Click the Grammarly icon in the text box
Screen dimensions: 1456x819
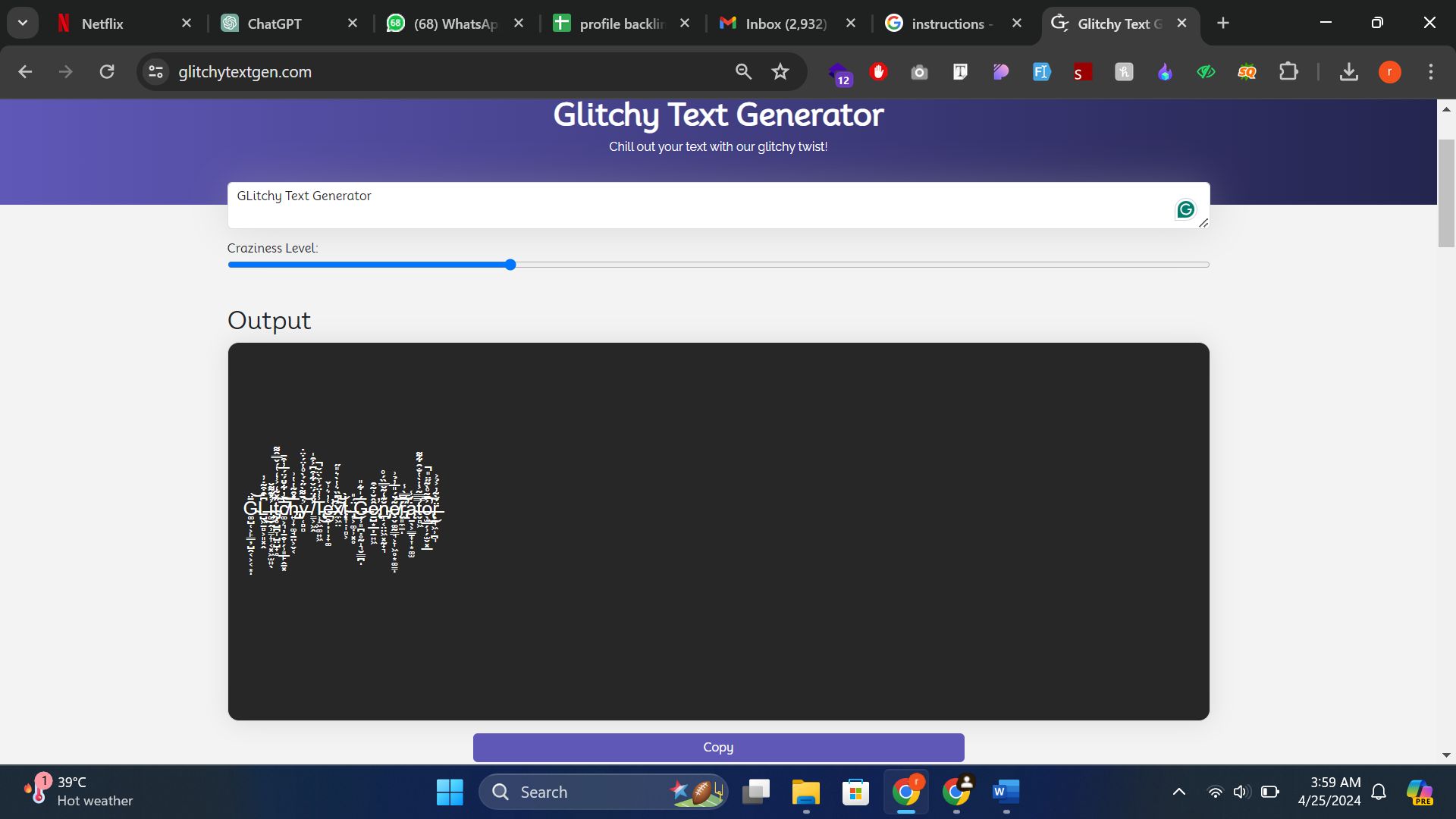1185,209
